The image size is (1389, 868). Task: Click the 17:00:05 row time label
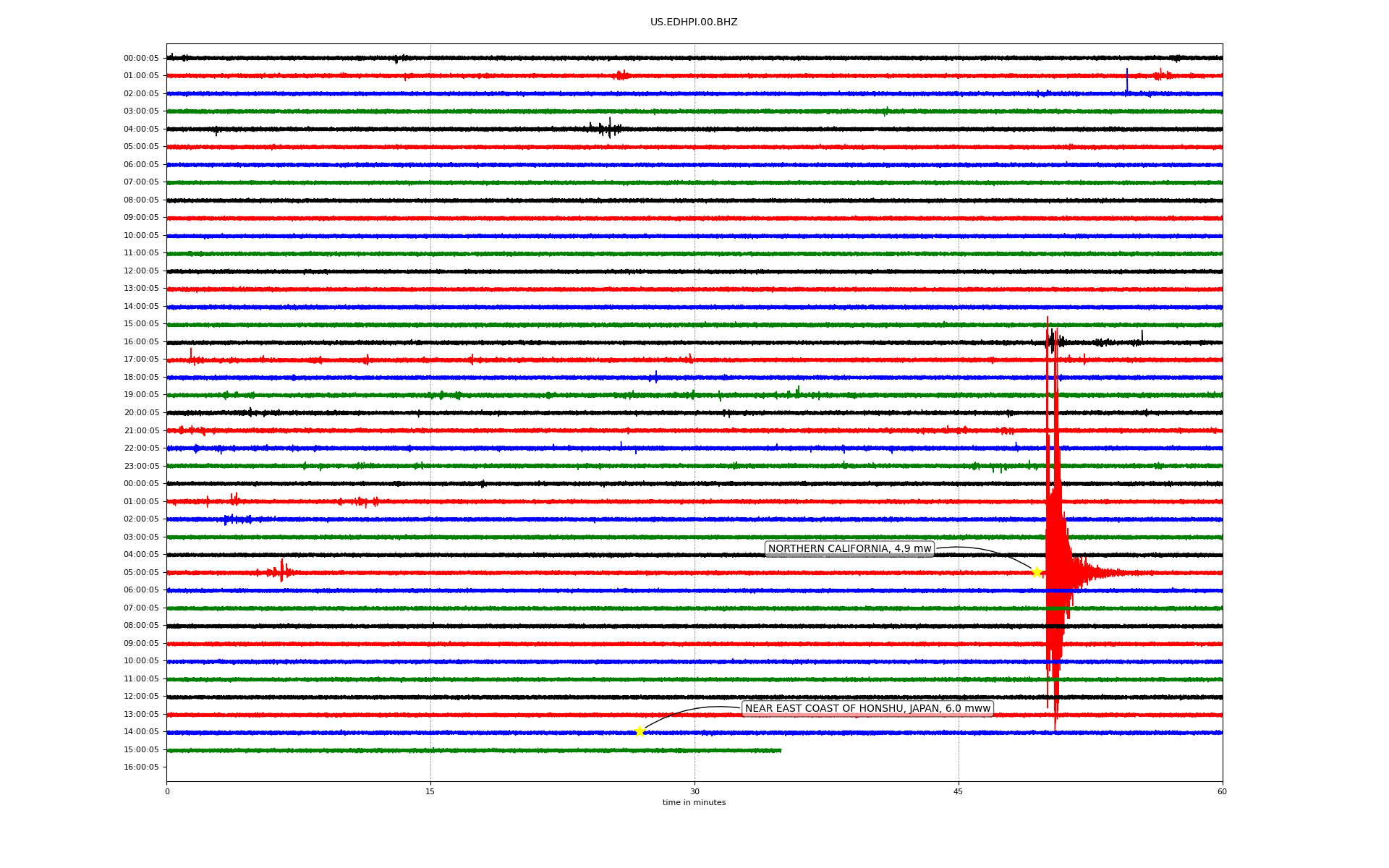point(141,359)
